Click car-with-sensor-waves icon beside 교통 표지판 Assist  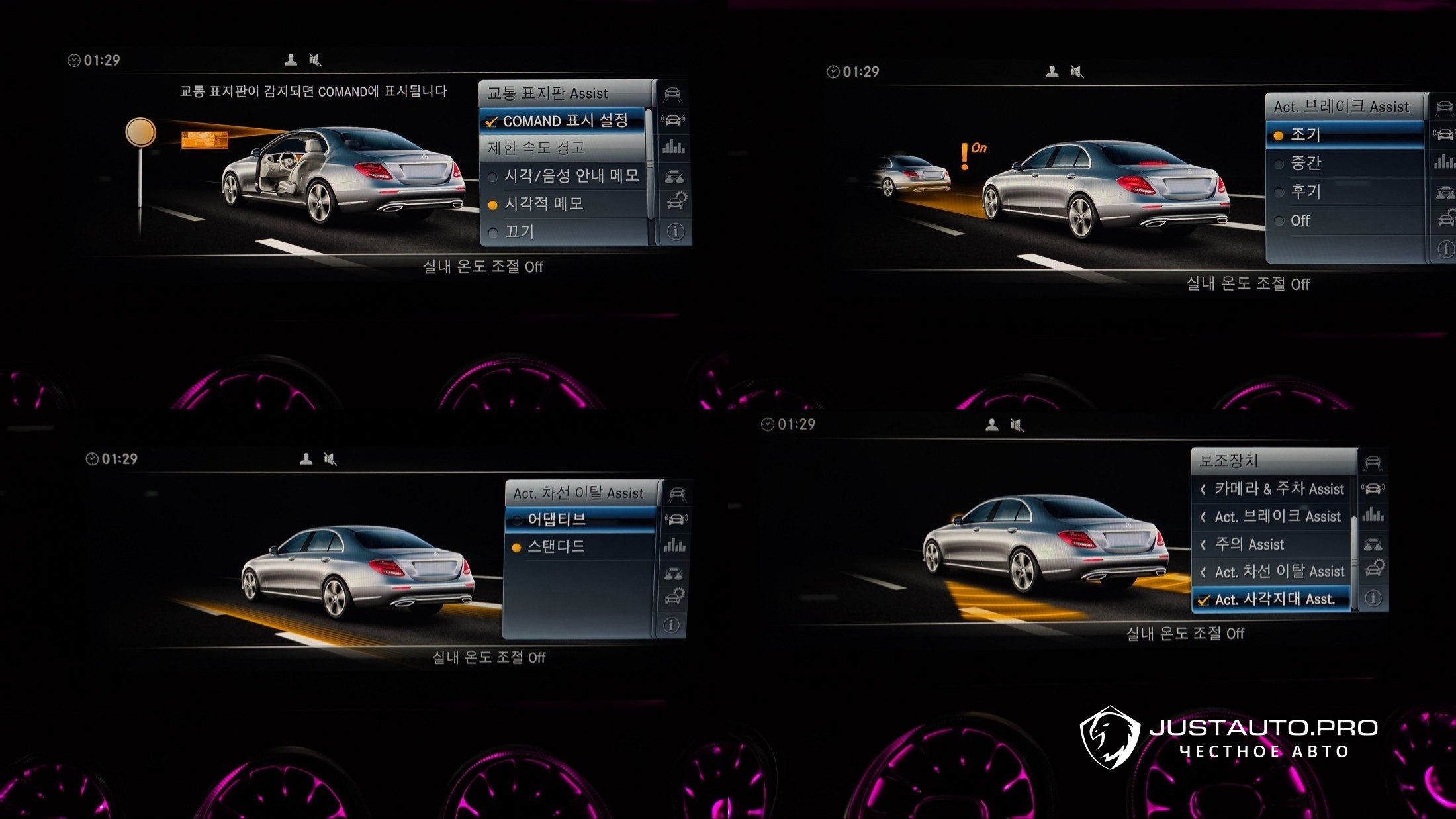click(x=673, y=120)
